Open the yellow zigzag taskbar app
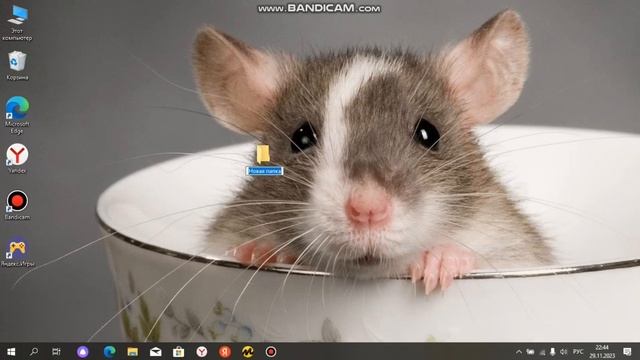640x360 pixels. [247, 351]
